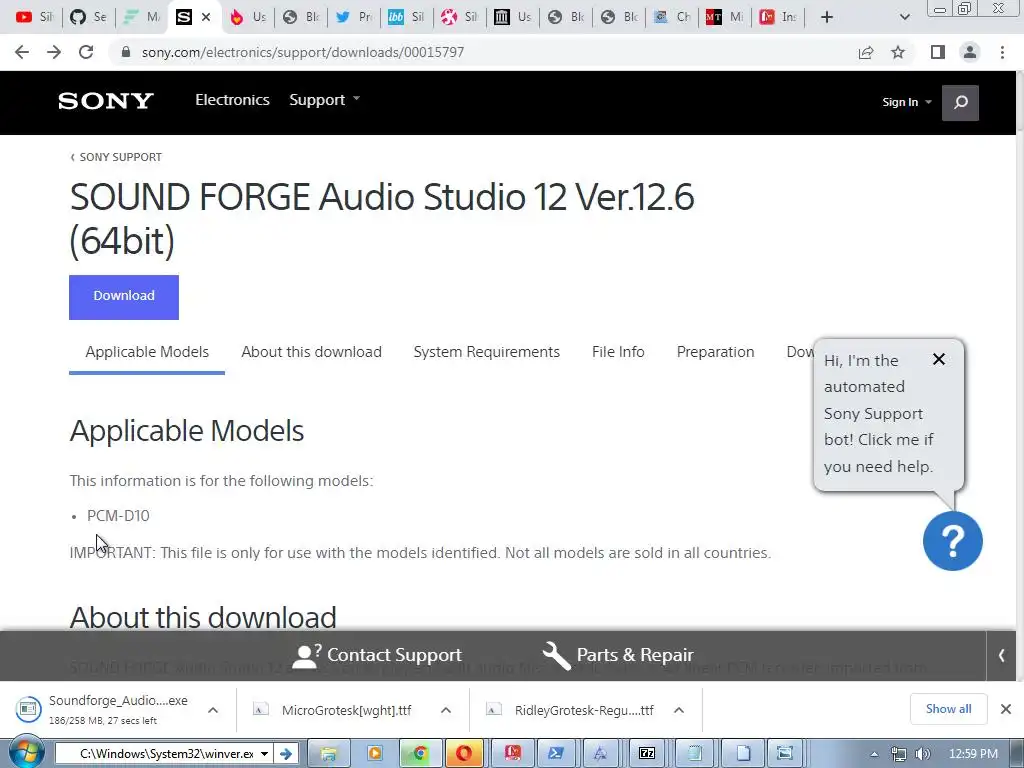Expand the Support navigation dropdown
The width and height of the screenshot is (1024, 768).
tap(324, 100)
